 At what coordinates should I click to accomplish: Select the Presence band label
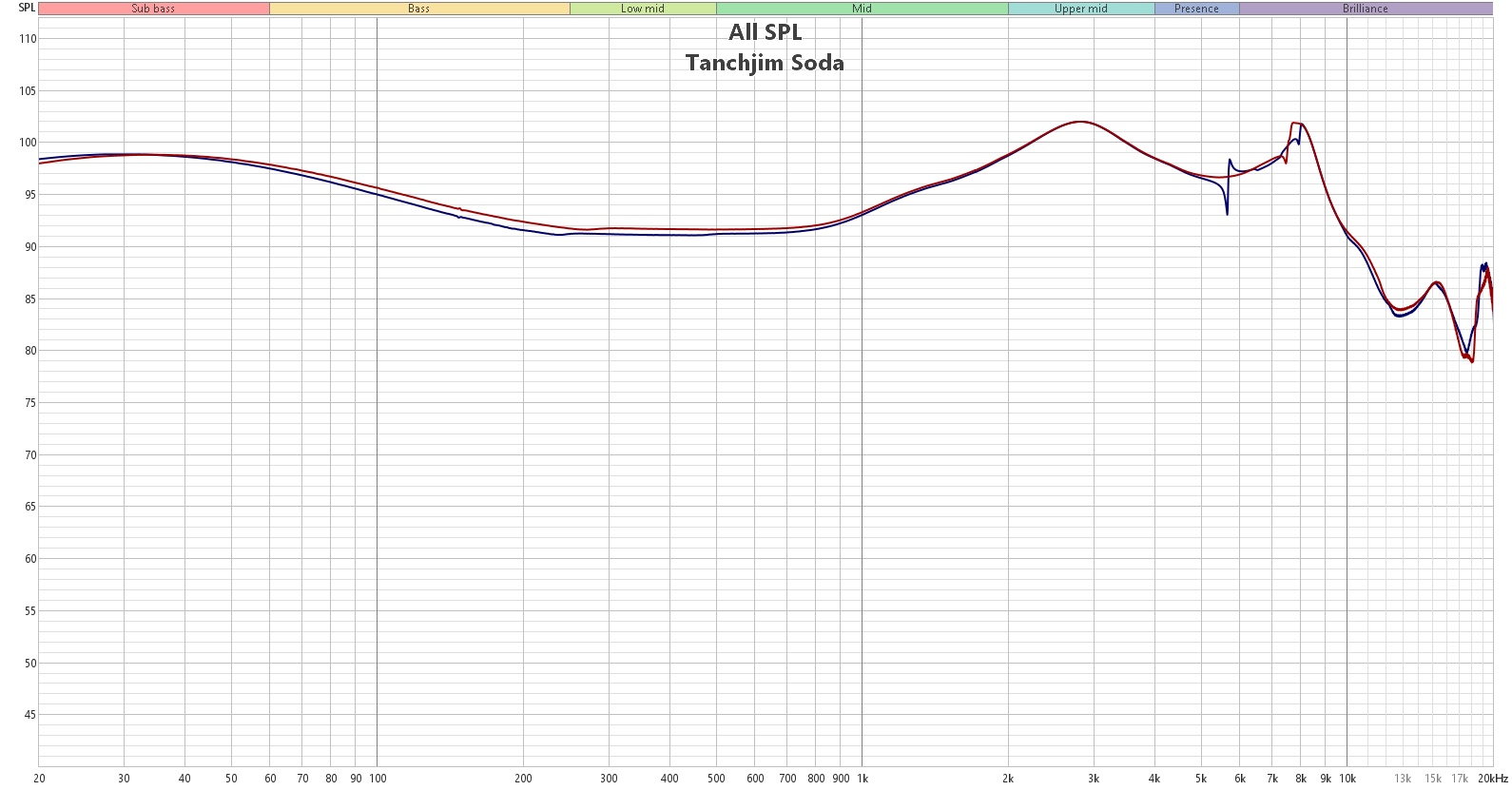click(1196, 9)
